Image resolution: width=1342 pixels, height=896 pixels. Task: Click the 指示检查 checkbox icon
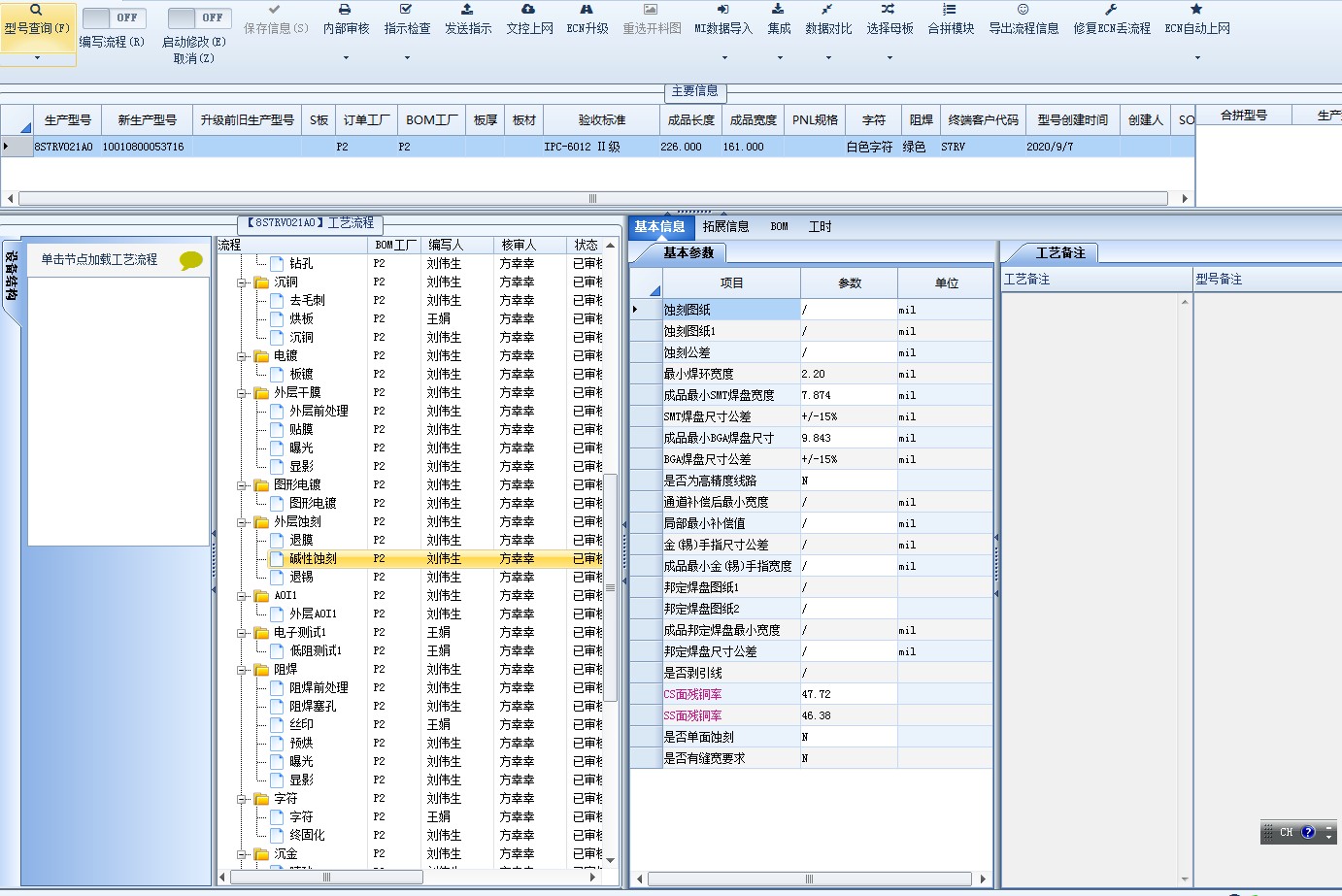[x=406, y=10]
